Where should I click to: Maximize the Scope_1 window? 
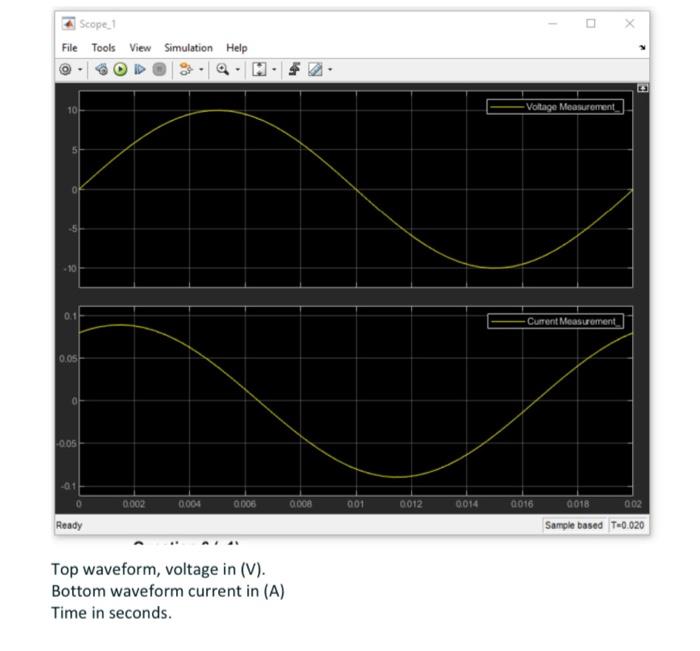pos(591,24)
